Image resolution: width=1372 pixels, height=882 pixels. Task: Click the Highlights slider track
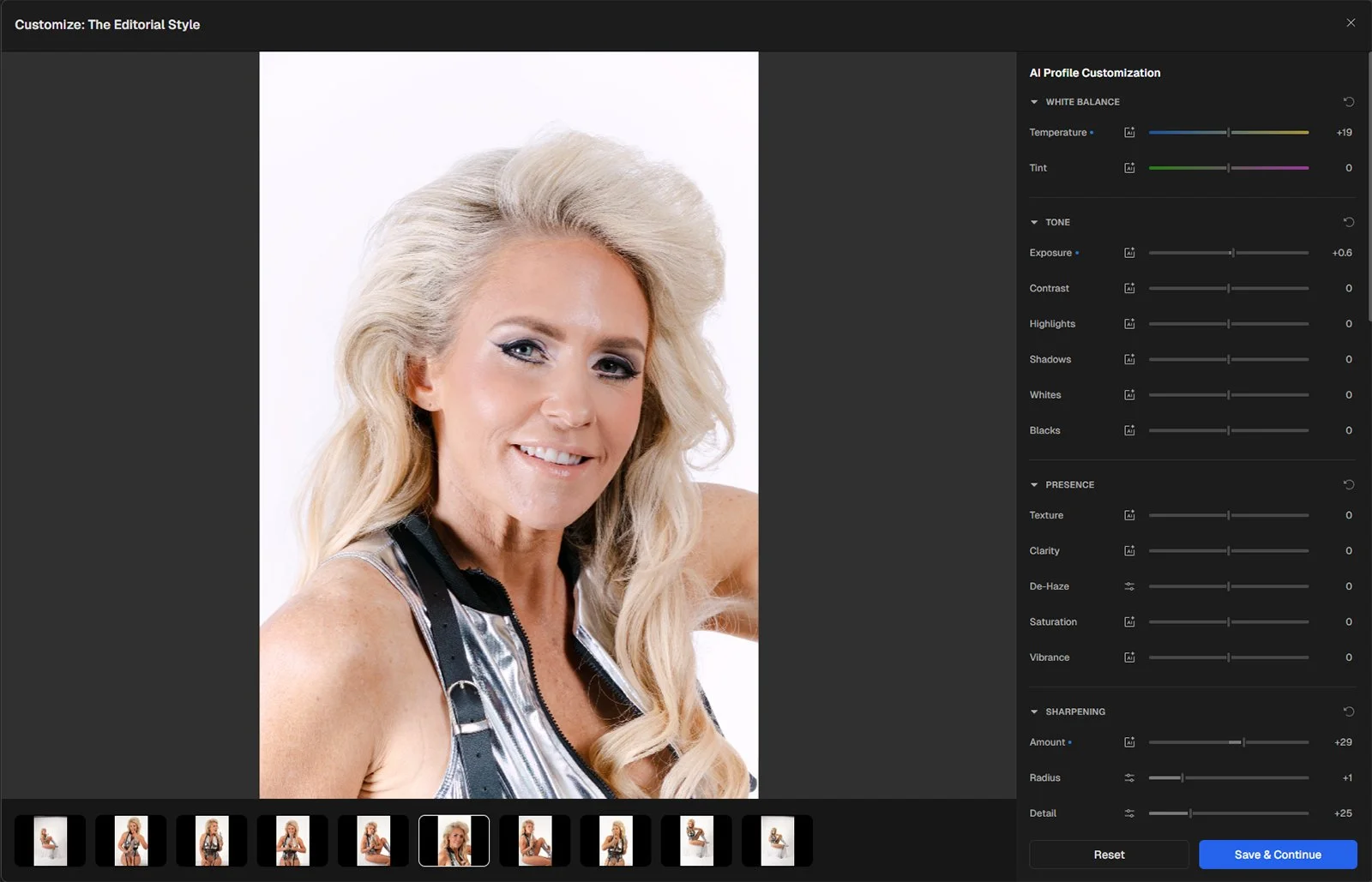pos(1229,324)
